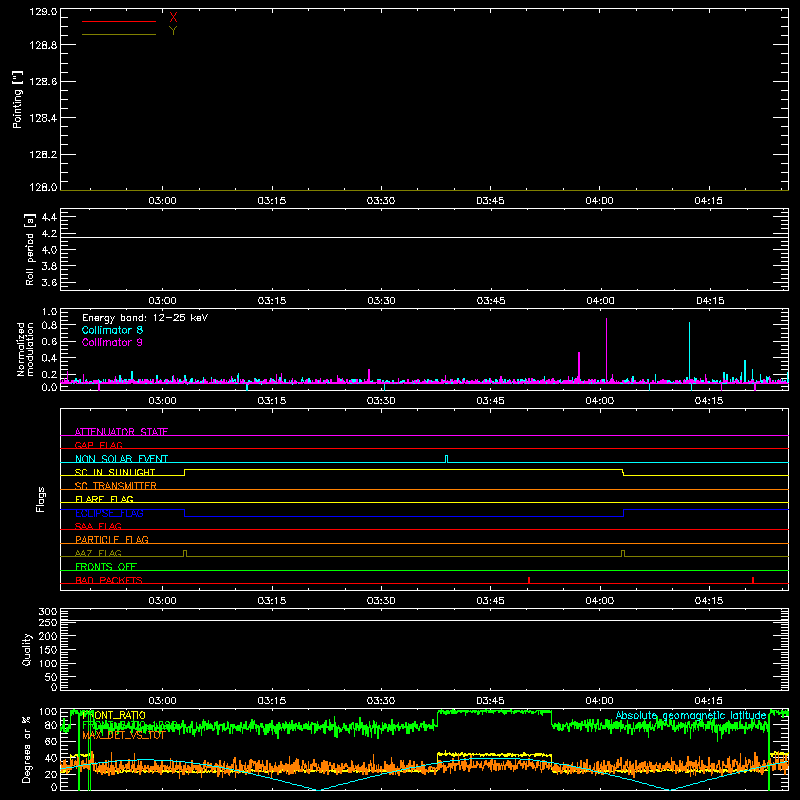Click the "128.4" Pointing axis tick label

43,118
